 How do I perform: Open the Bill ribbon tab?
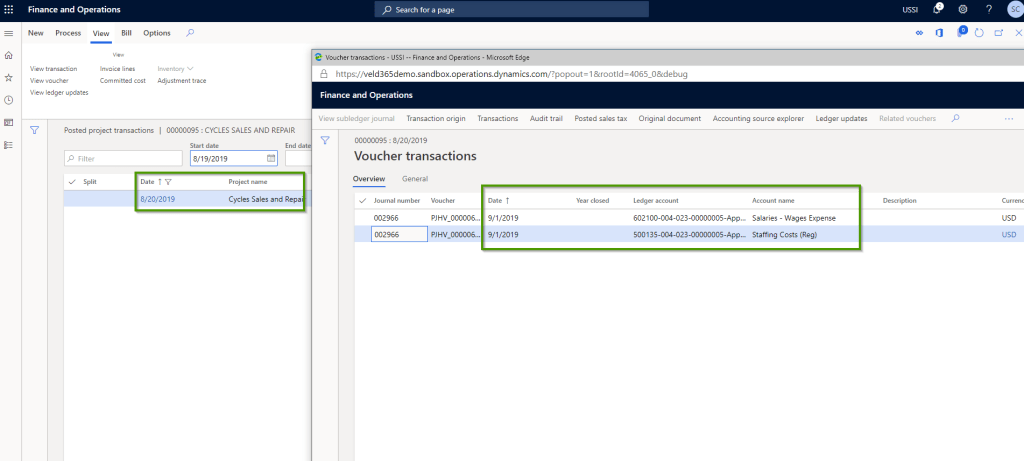[x=126, y=33]
